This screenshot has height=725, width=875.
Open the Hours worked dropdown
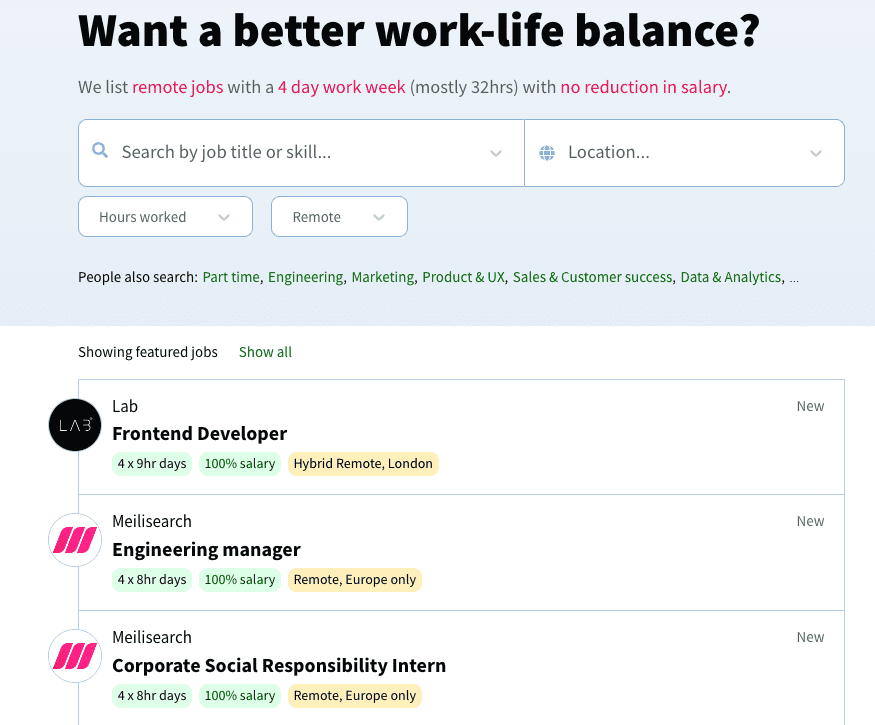tap(165, 217)
